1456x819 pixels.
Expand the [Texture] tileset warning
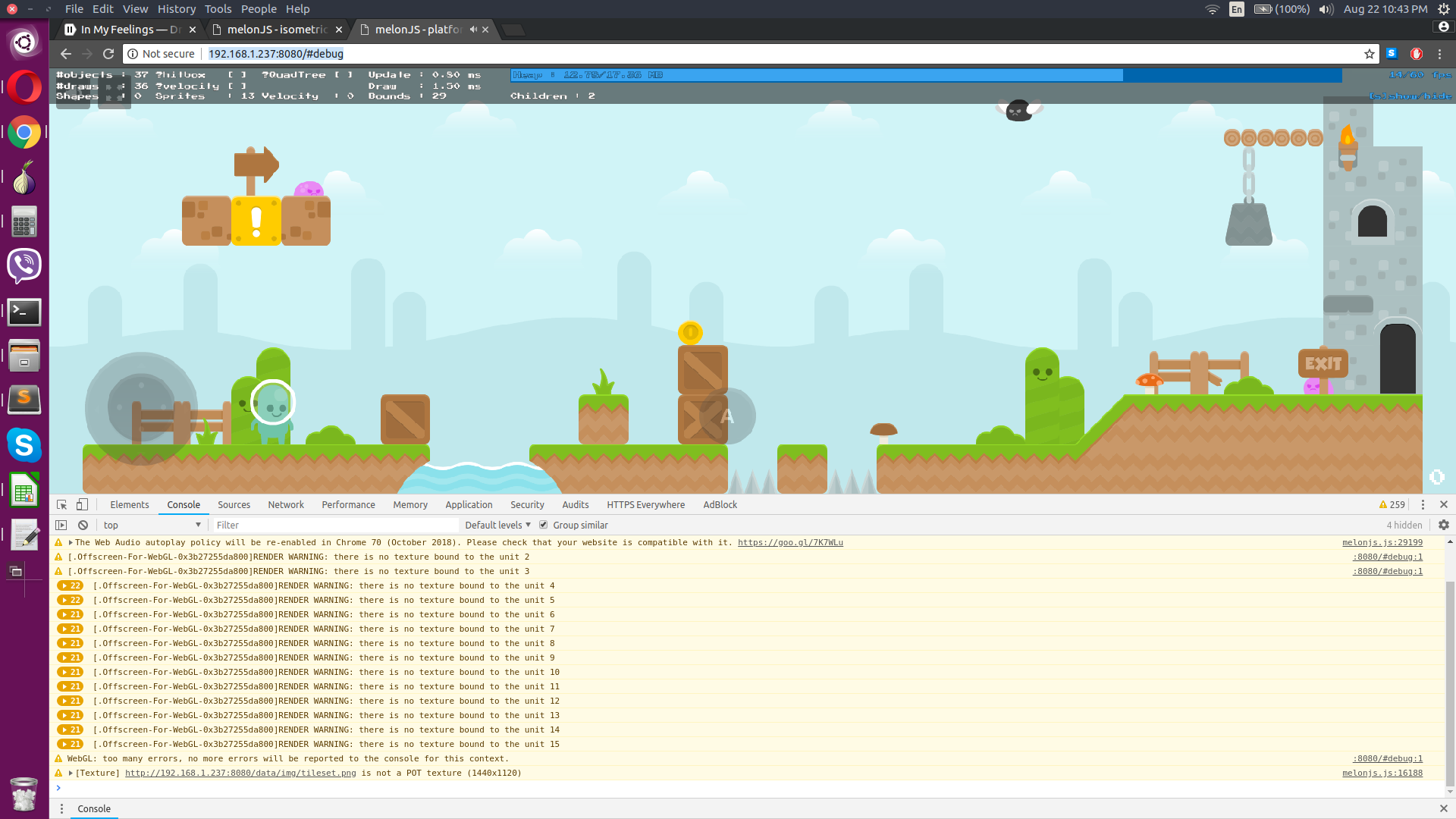pos(71,773)
